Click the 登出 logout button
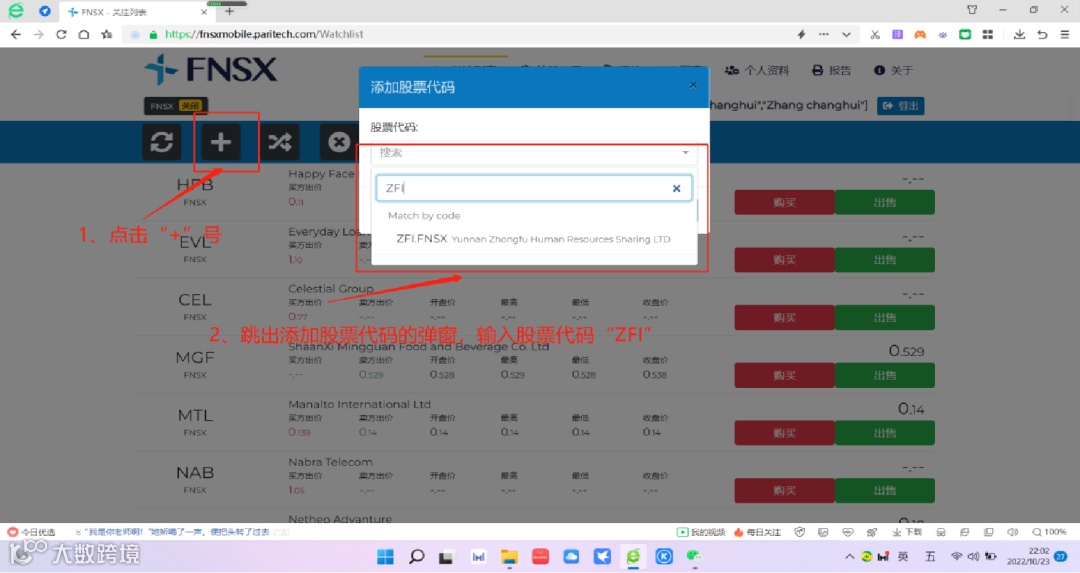The image size is (1080, 573). point(901,105)
